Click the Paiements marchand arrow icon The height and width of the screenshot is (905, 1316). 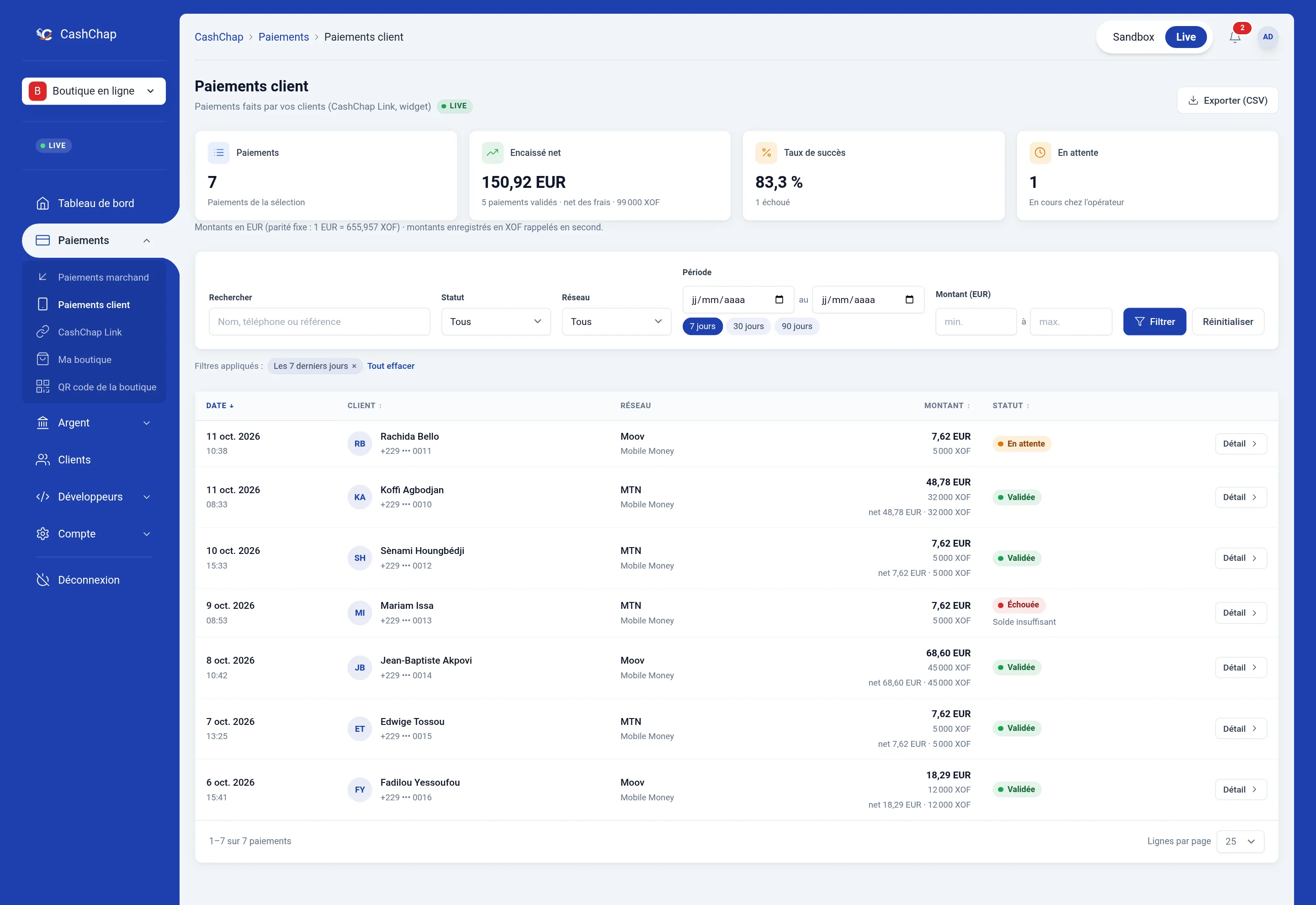point(42,277)
